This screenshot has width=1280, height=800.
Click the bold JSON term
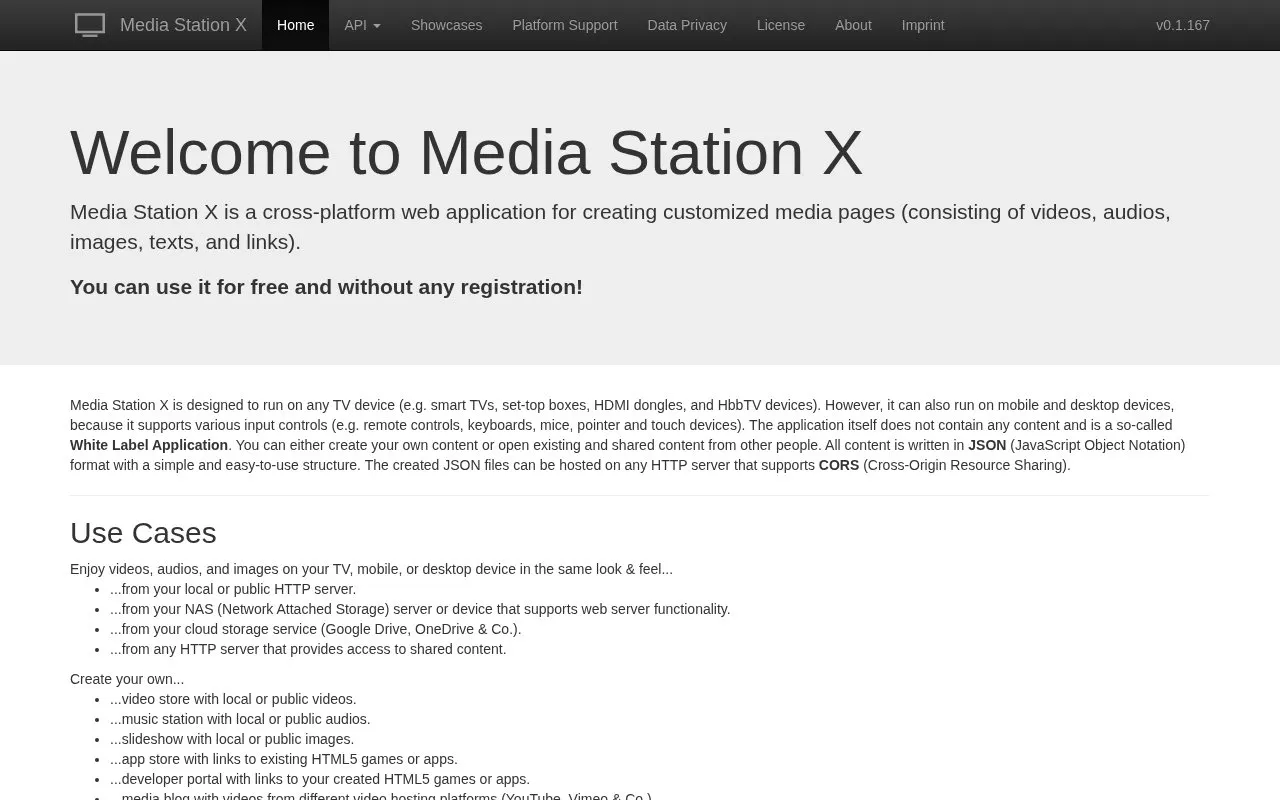tap(987, 445)
